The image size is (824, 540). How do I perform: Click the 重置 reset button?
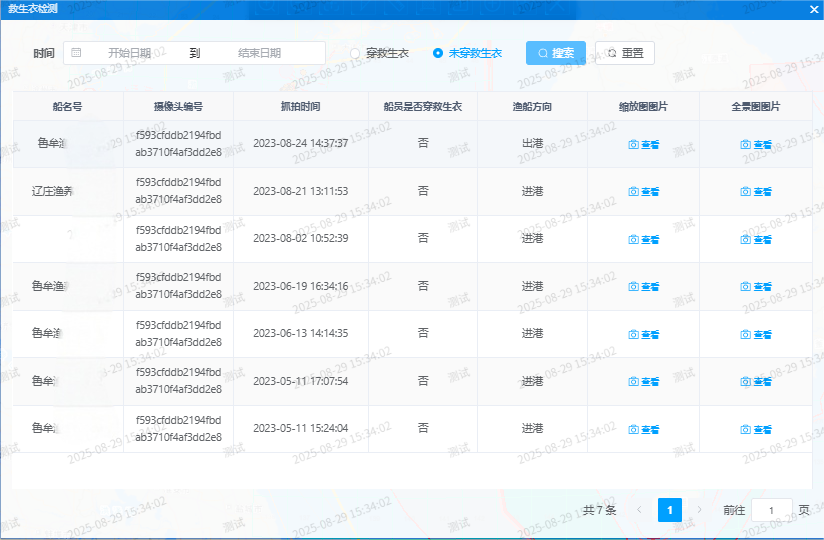[625, 53]
